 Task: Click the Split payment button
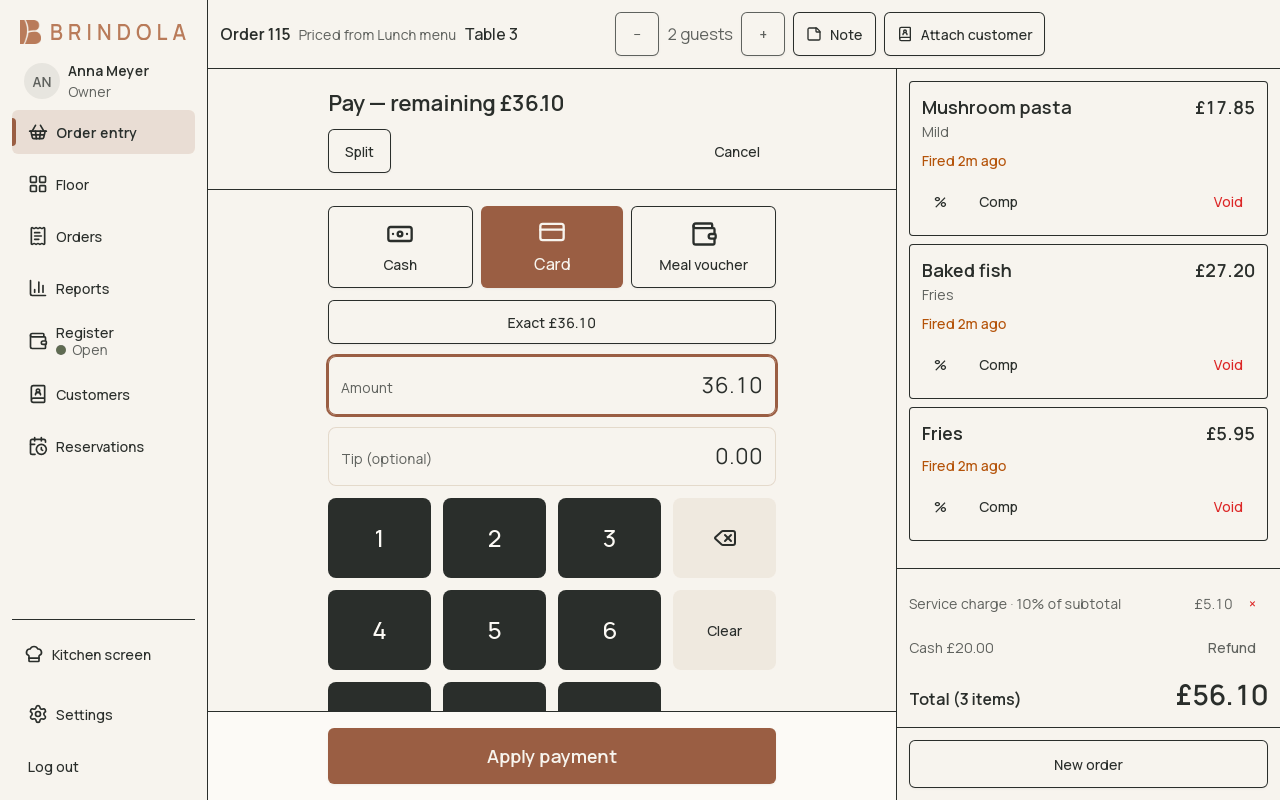[x=359, y=151]
